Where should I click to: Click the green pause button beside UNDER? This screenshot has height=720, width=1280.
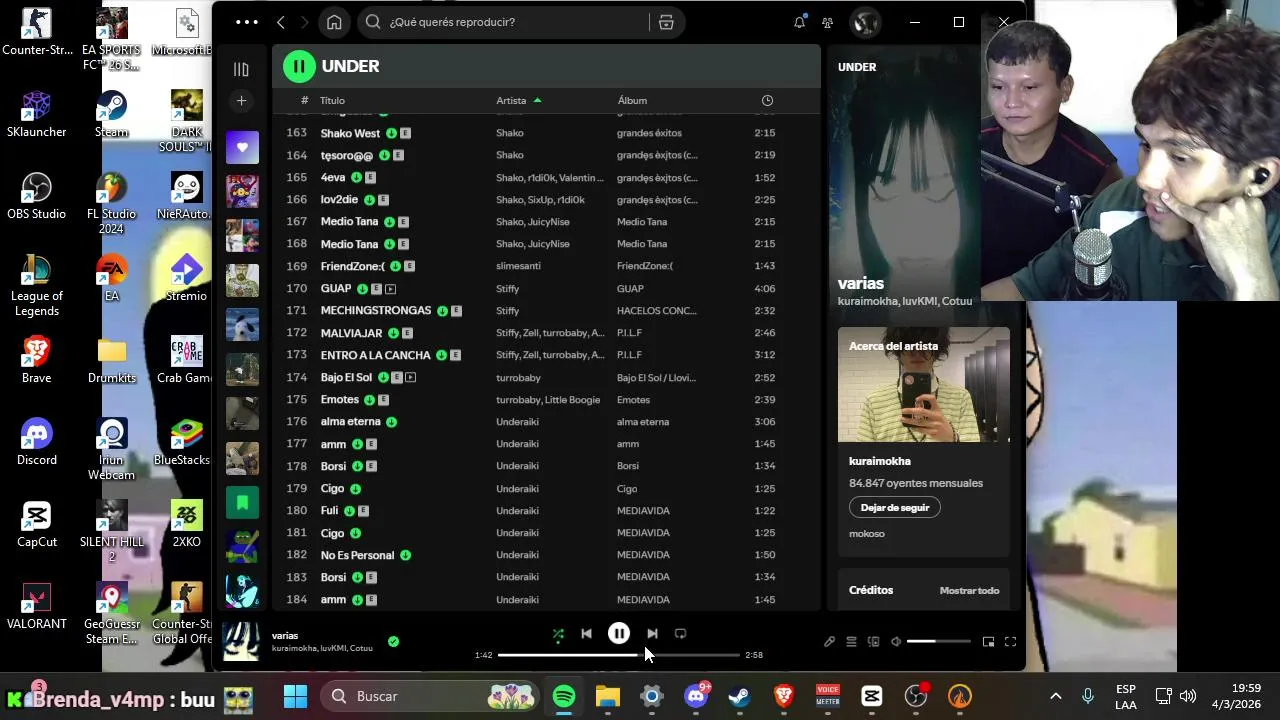click(298, 66)
